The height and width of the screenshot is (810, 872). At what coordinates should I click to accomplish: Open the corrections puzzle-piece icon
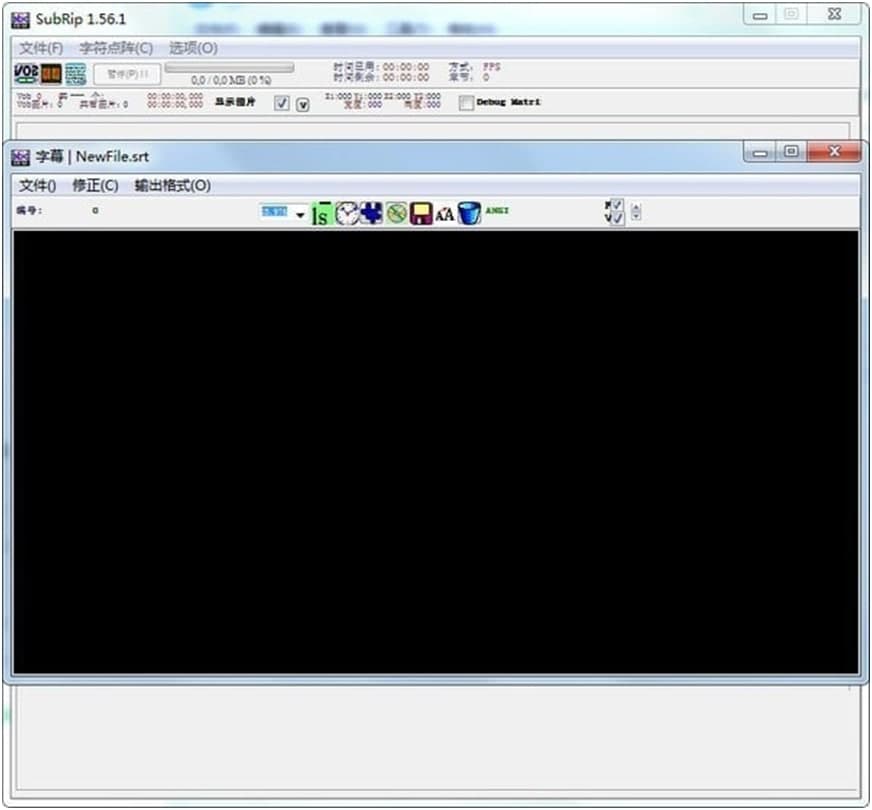371,213
